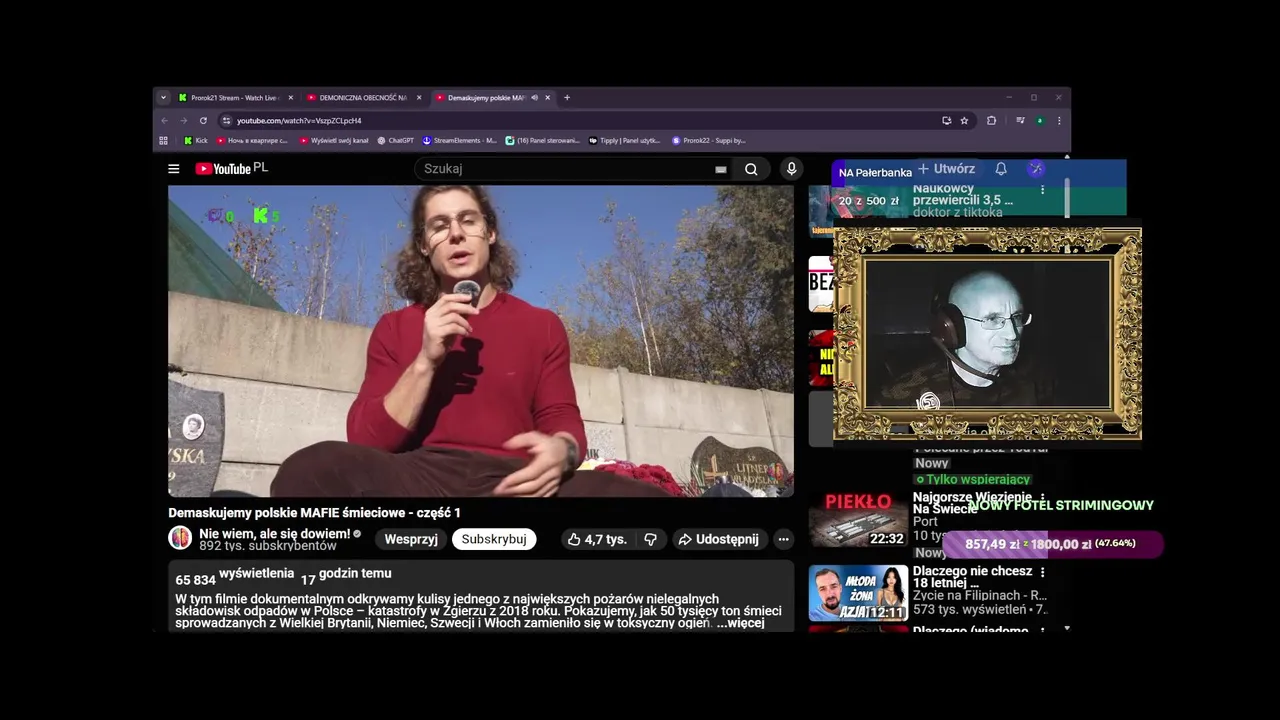Share video via Udostępnij
Screen dimensions: 1280x720
718,539
